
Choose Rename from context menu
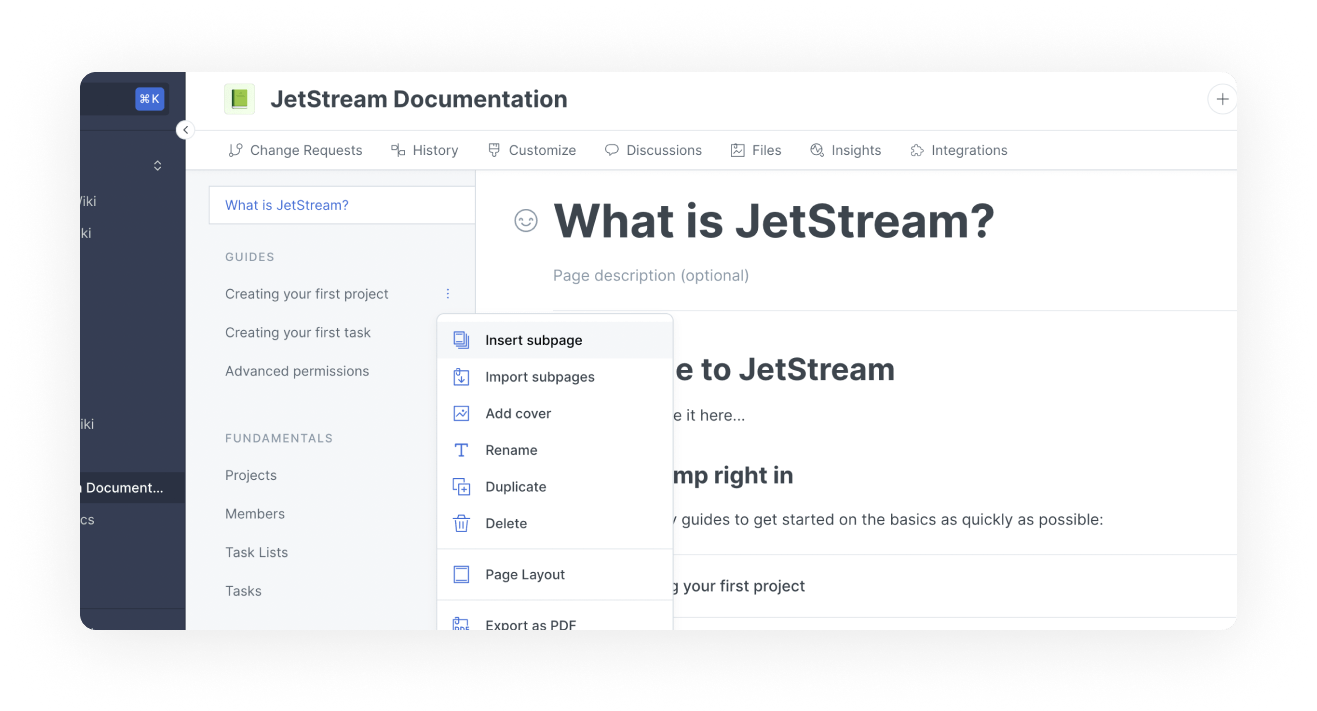(x=555, y=450)
